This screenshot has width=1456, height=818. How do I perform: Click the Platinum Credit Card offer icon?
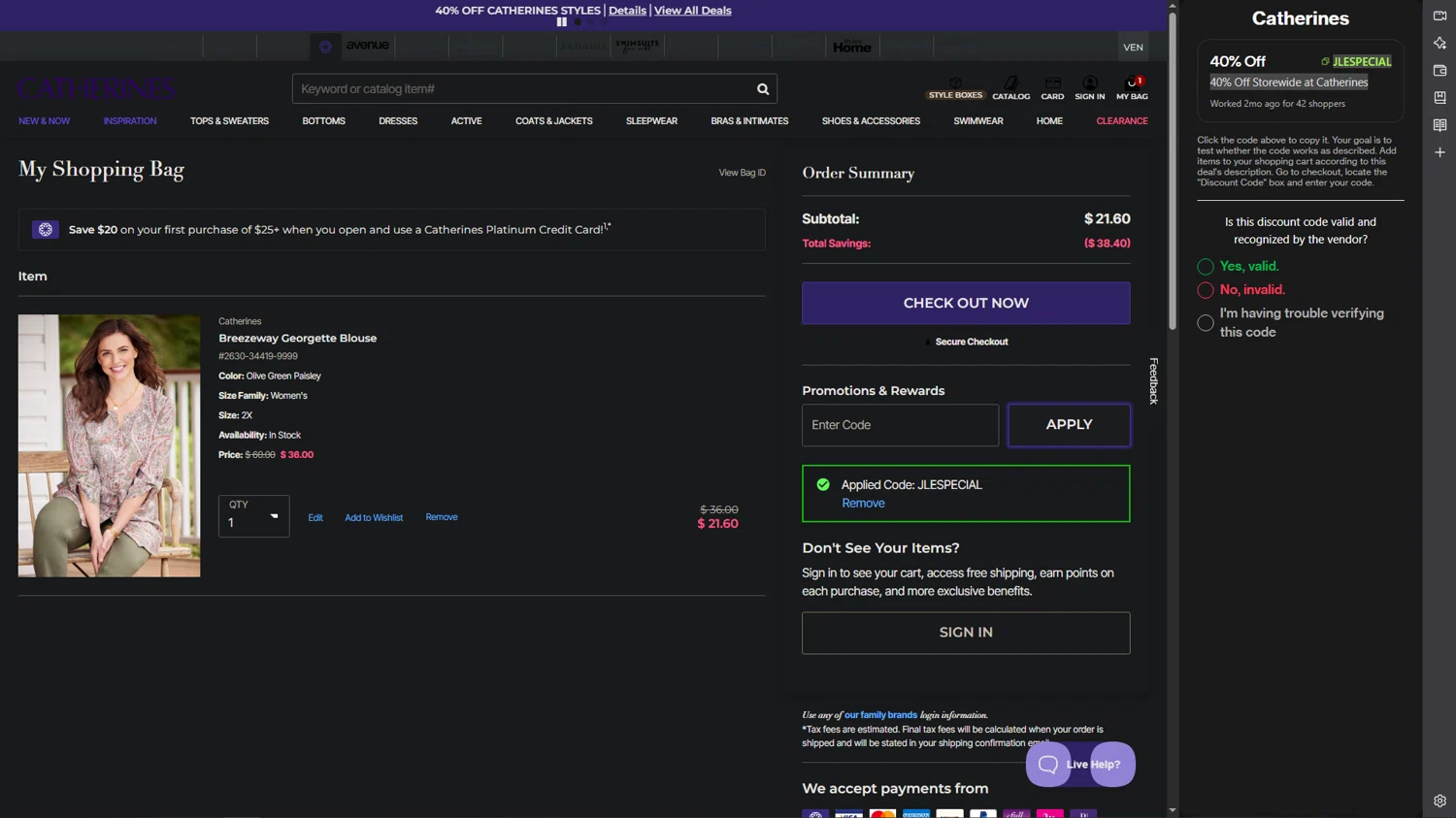click(x=46, y=230)
